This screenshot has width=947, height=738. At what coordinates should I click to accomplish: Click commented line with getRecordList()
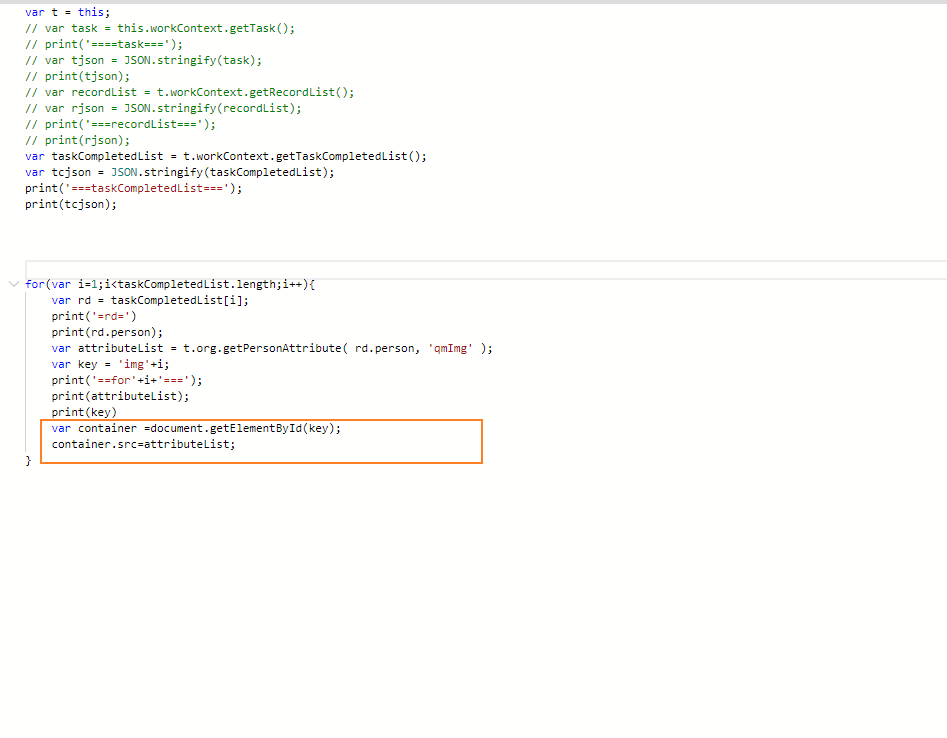pos(190,92)
